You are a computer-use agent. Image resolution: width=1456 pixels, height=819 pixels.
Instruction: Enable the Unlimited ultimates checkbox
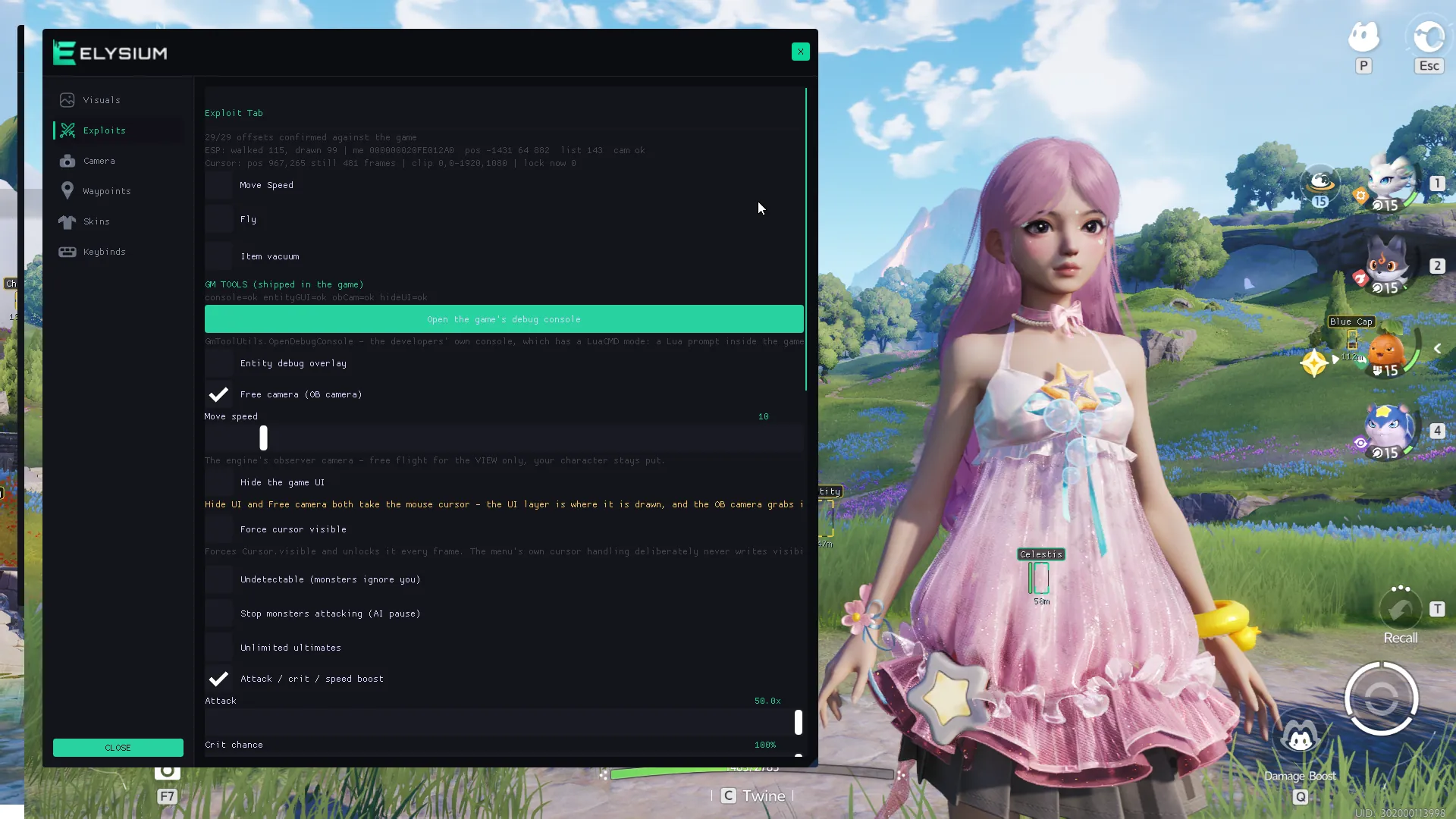pyautogui.click(x=218, y=648)
